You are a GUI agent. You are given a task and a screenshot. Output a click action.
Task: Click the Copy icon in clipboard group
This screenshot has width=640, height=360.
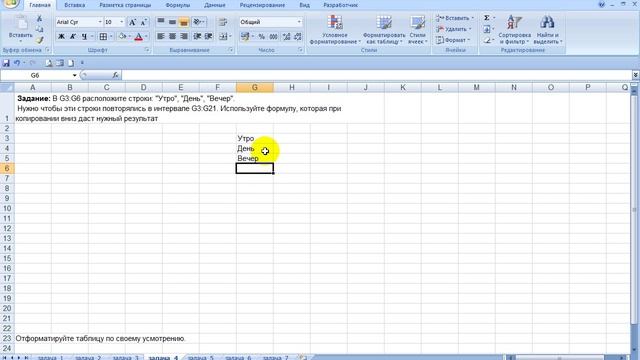click(x=40, y=29)
